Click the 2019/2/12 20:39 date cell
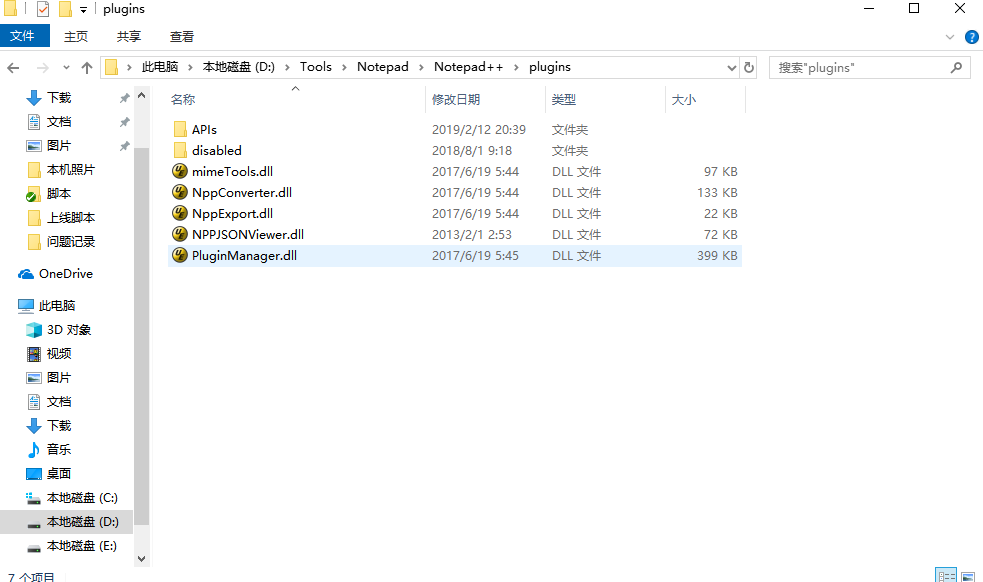The width and height of the screenshot is (983, 582). 478,130
